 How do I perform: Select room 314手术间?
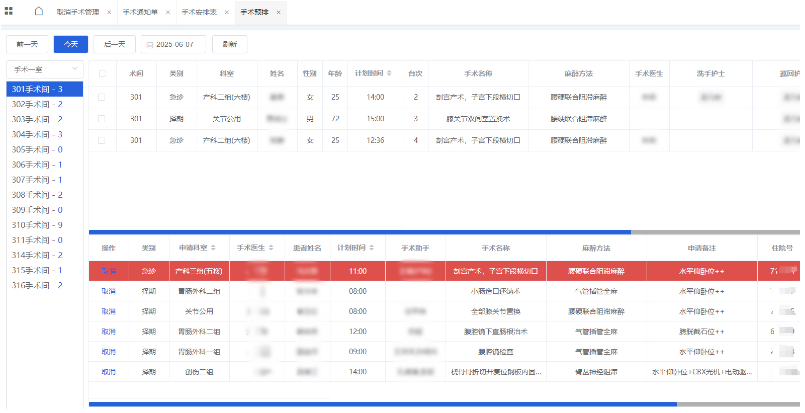(x=45, y=255)
